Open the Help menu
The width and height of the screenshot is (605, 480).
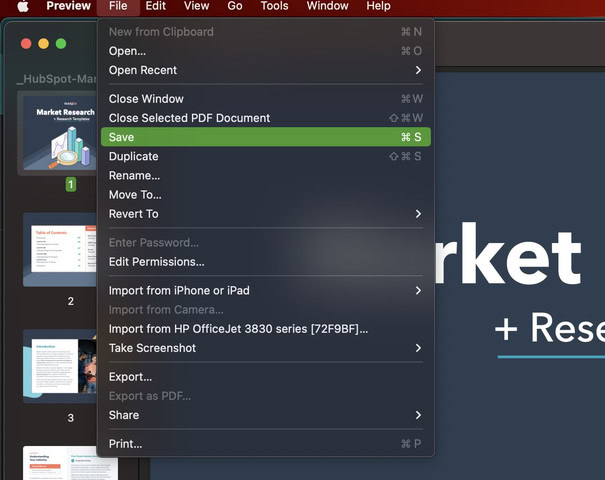(378, 6)
